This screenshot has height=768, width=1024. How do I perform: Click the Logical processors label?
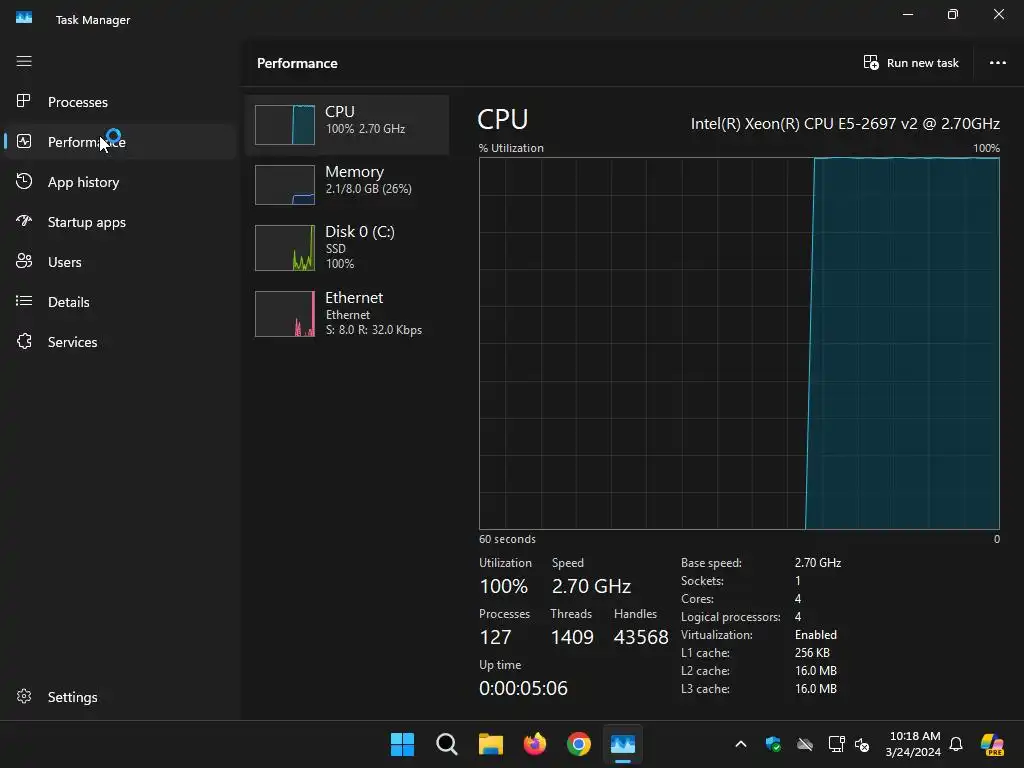coord(731,616)
